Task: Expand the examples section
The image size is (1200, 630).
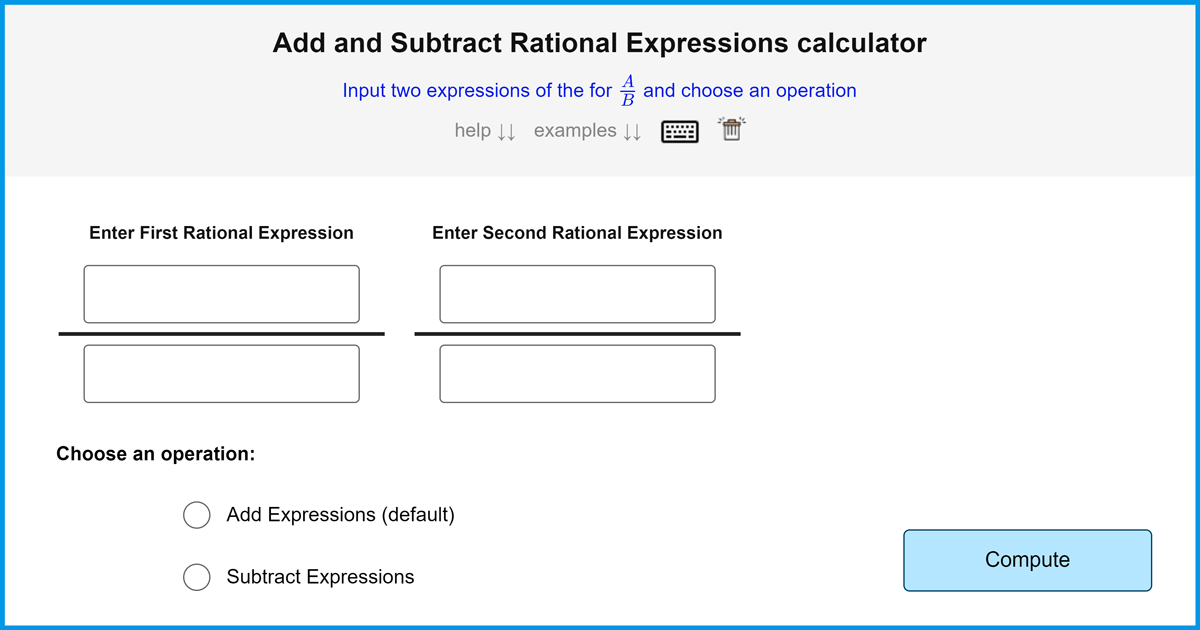Action: (x=587, y=131)
